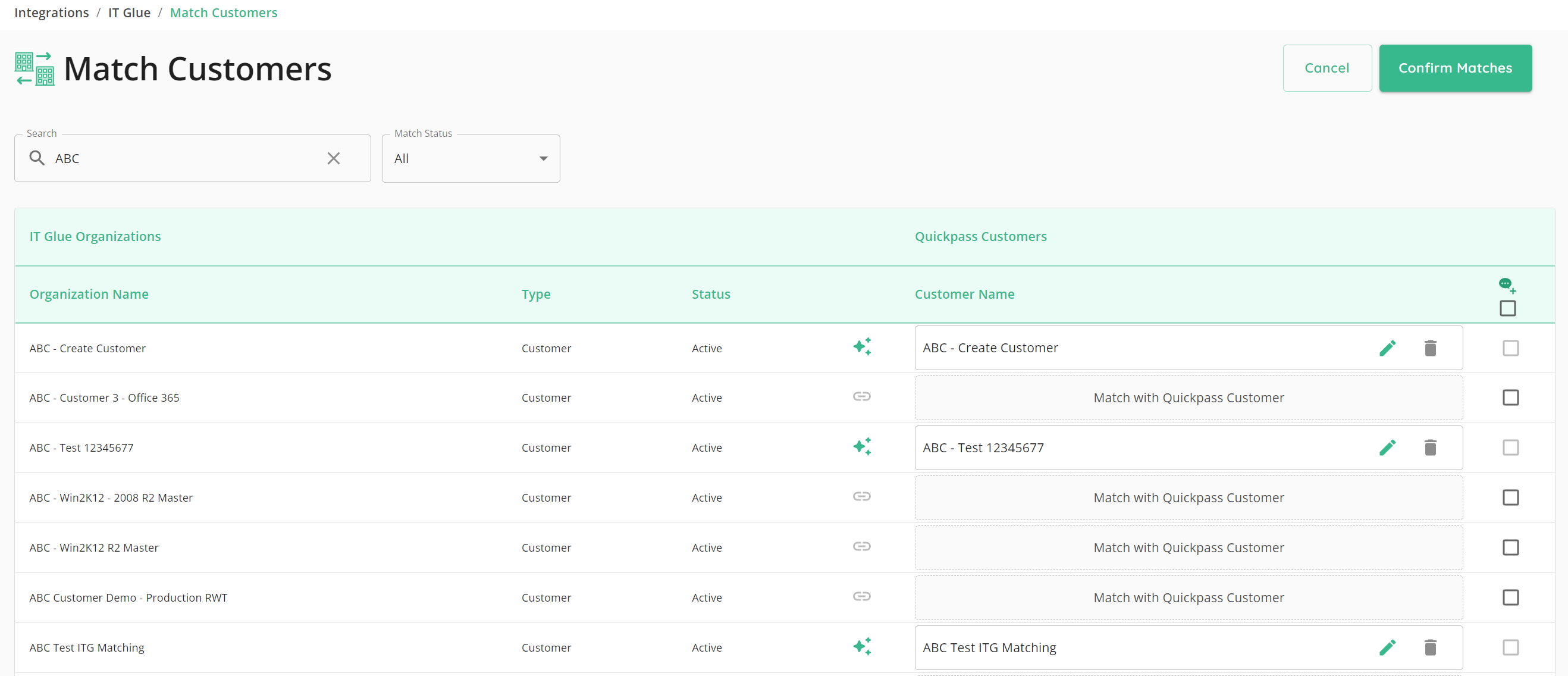Click the Customer Name column header
The height and width of the screenshot is (676, 1568).
(x=965, y=294)
